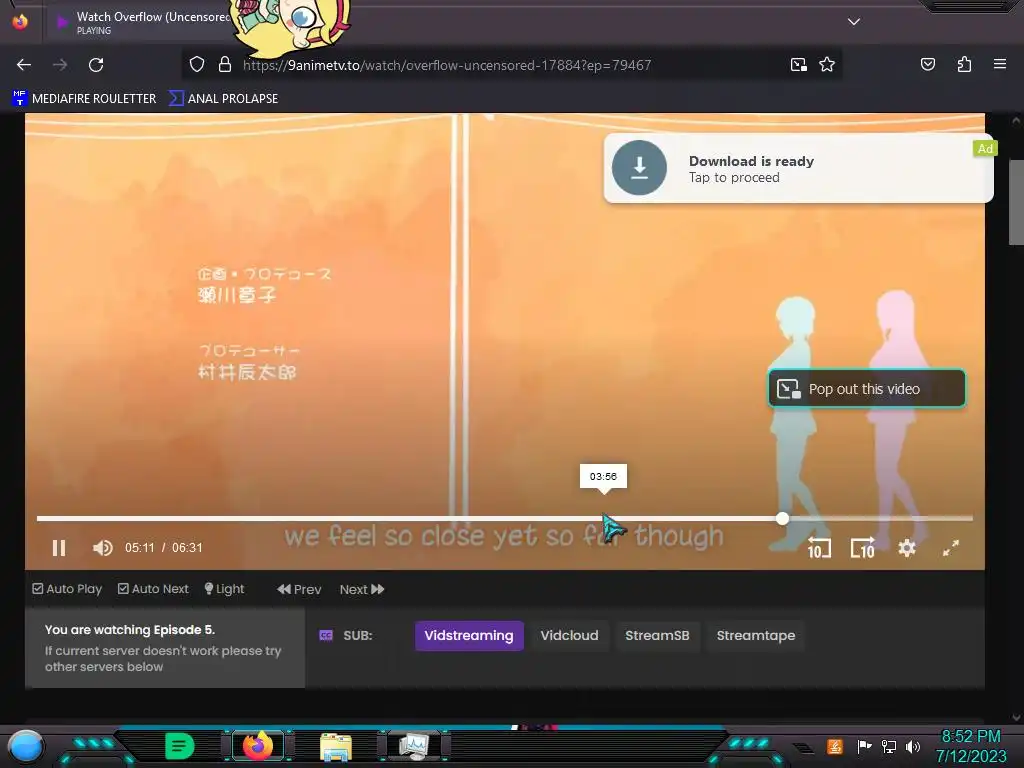This screenshot has height=768, width=1024.
Task: Click the video progress slider handle
Action: [782, 519]
